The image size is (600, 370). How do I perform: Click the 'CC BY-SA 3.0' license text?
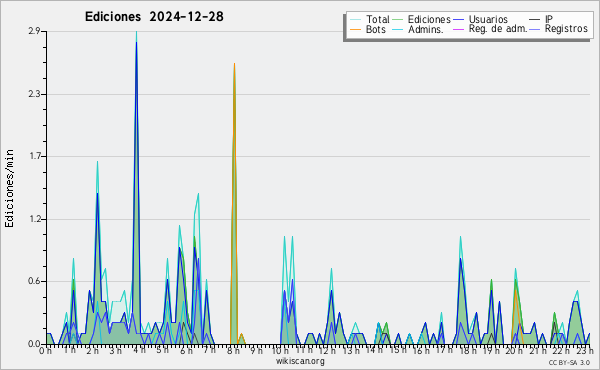click(569, 363)
